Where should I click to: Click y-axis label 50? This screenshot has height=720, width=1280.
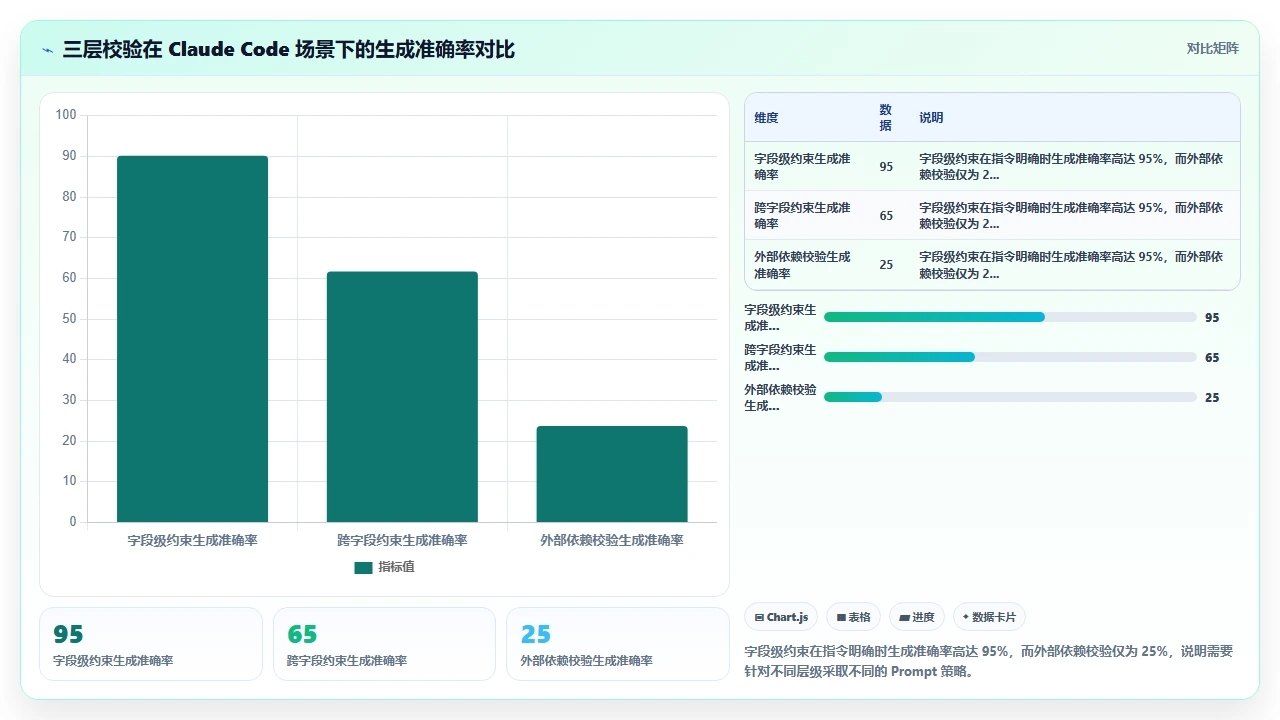(68, 319)
